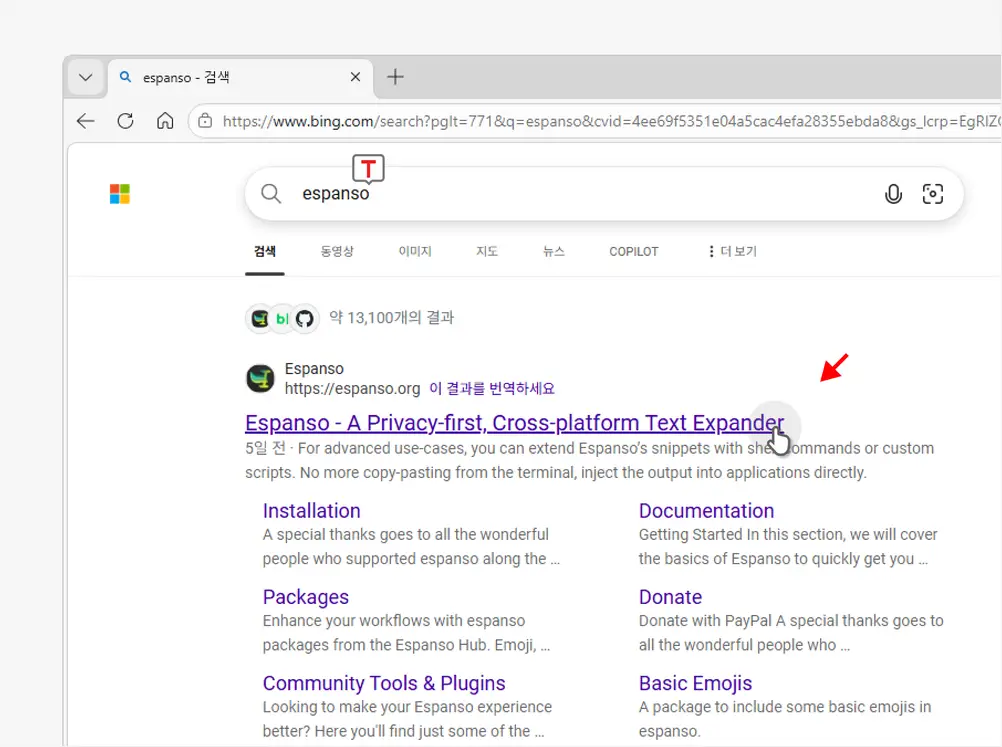
Task: Open the Installation sublink
Action: tap(311, 511)
